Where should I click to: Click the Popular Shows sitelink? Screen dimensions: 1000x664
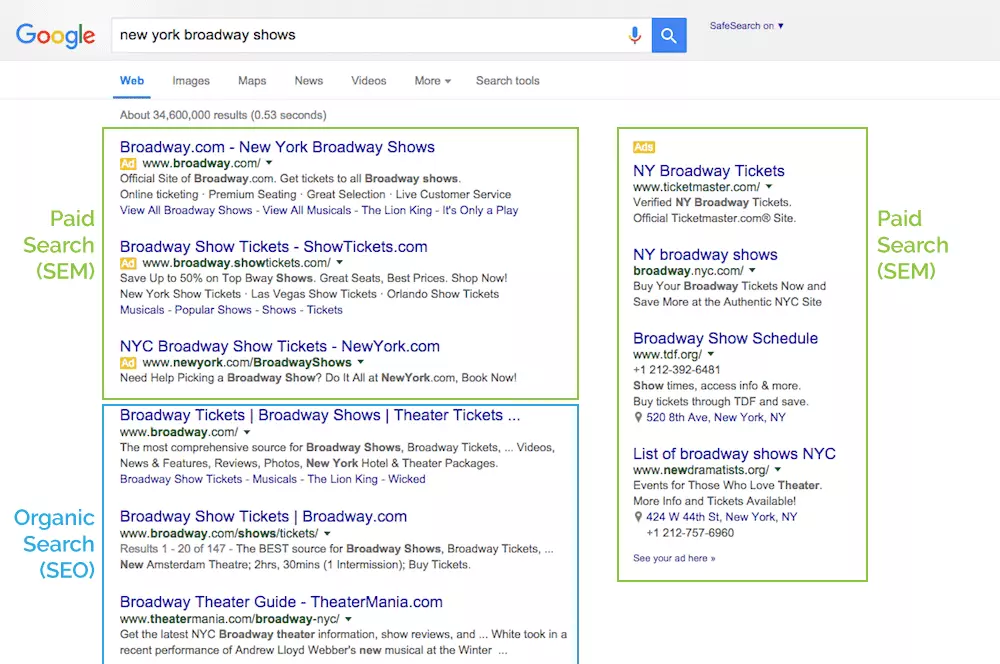pos(213,310)
